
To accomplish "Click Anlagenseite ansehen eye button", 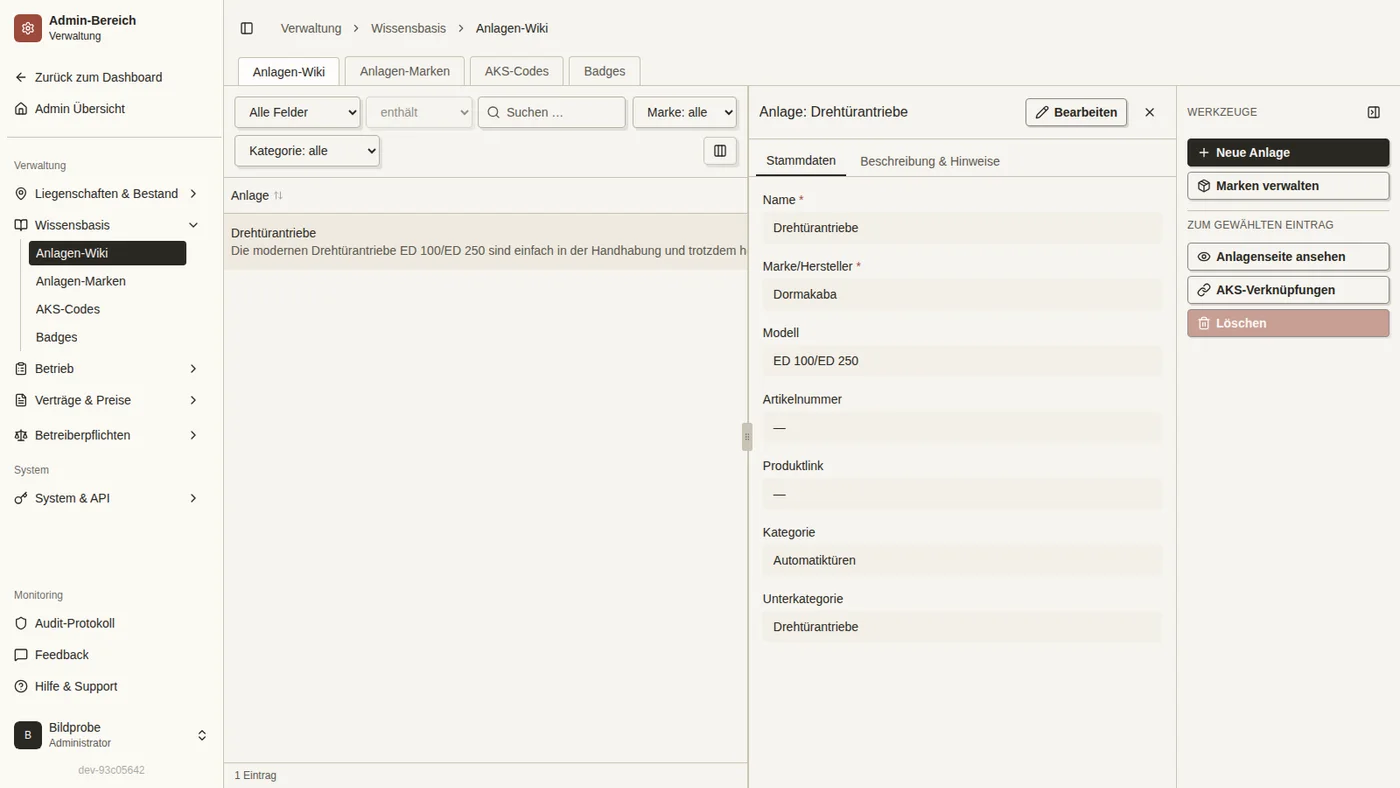I will click(x=1288, y=257).
